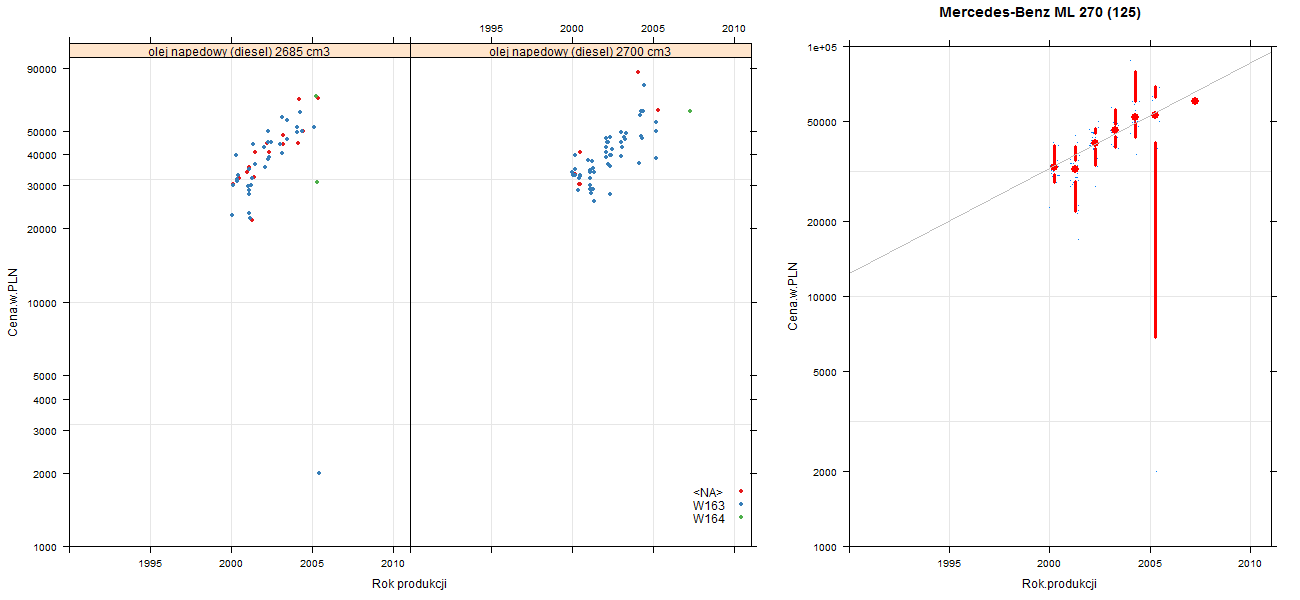Click the 'Cena.w.PLN' axis title beside the 2685 cm3 panel
This screenshot has height=600, width=1300.
(13, 300)
